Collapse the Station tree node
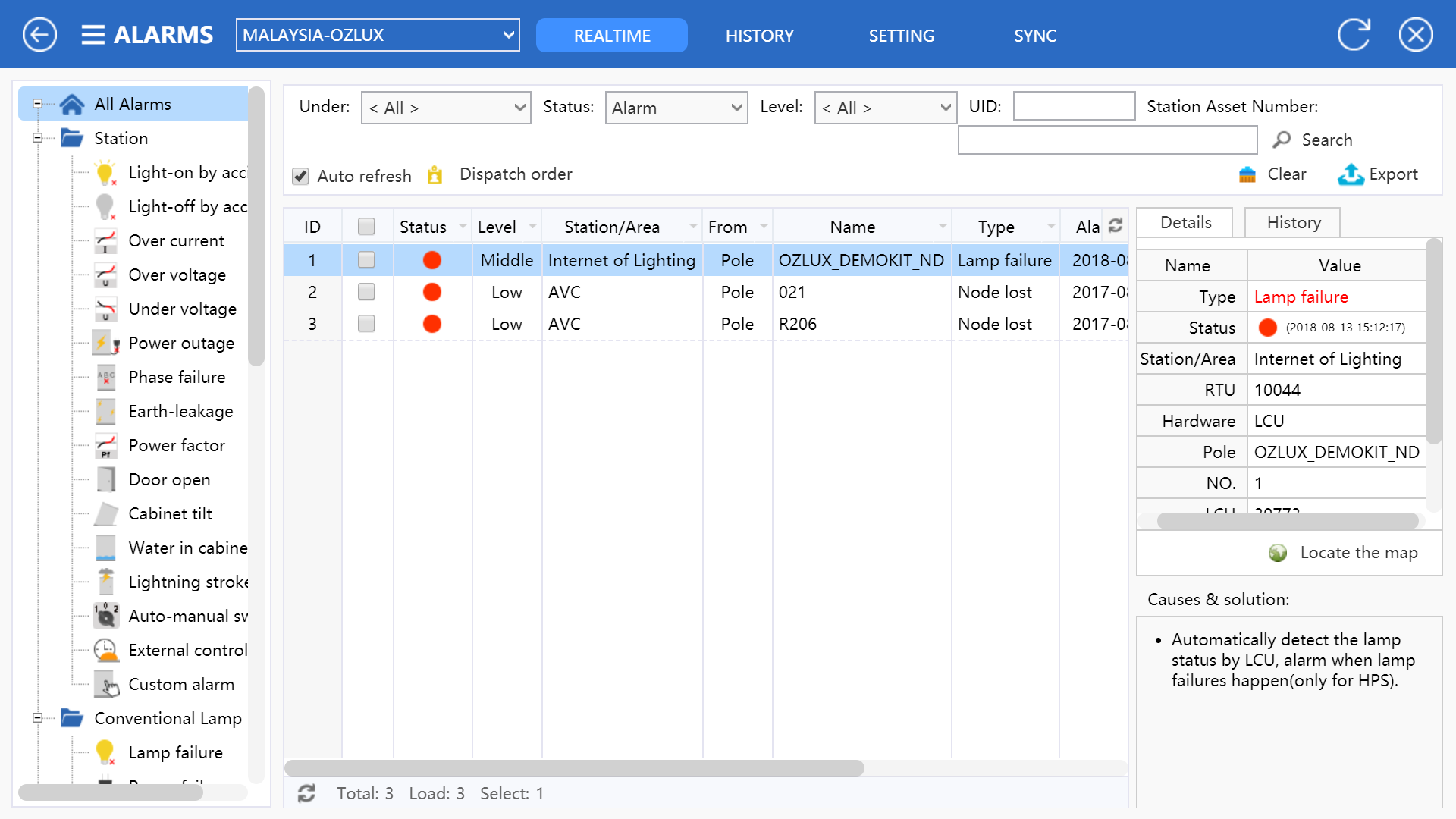 click(x=37, y=138)
